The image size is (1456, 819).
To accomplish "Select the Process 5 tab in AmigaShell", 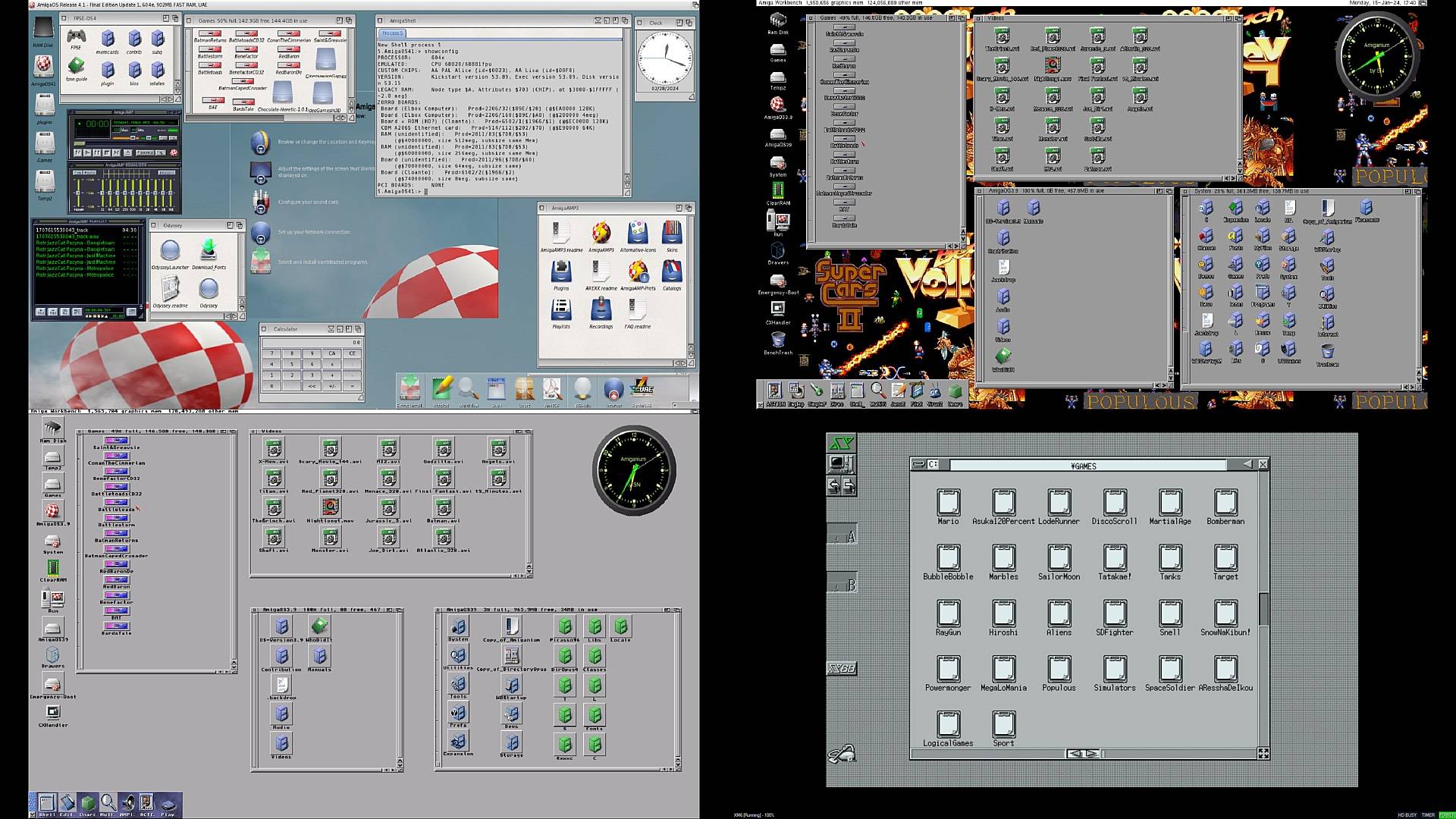I will pyautogui.click(x=394, y=33).
